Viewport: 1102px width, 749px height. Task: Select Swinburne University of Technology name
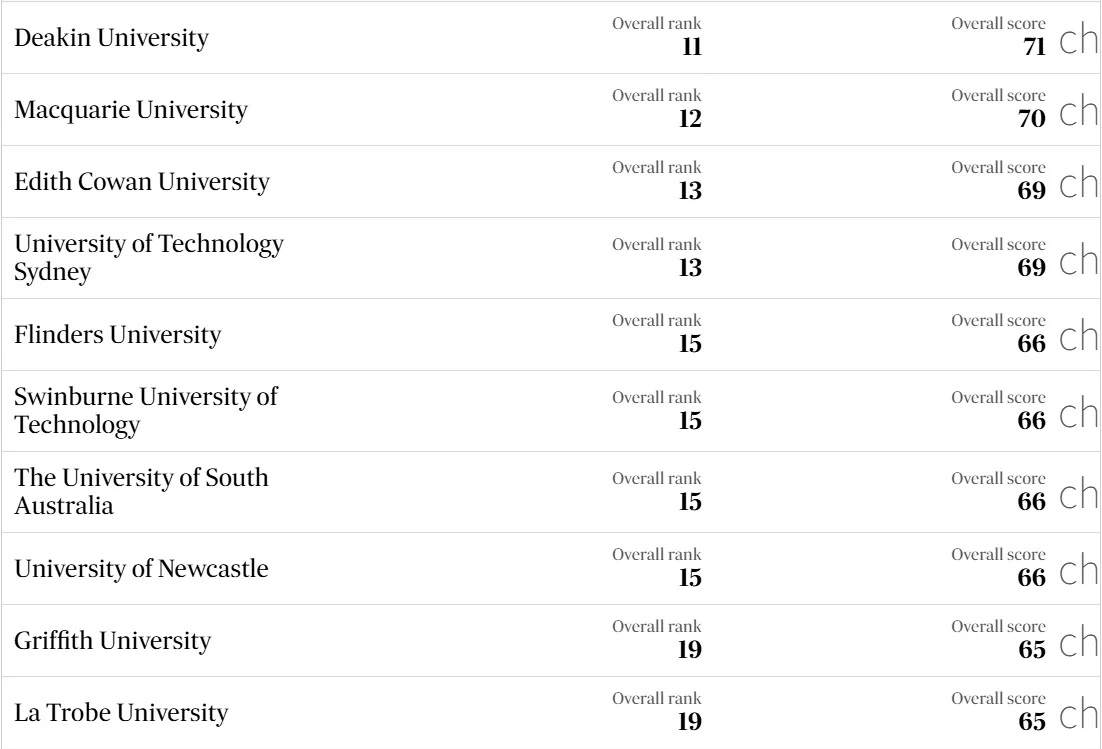coord(145,411)
